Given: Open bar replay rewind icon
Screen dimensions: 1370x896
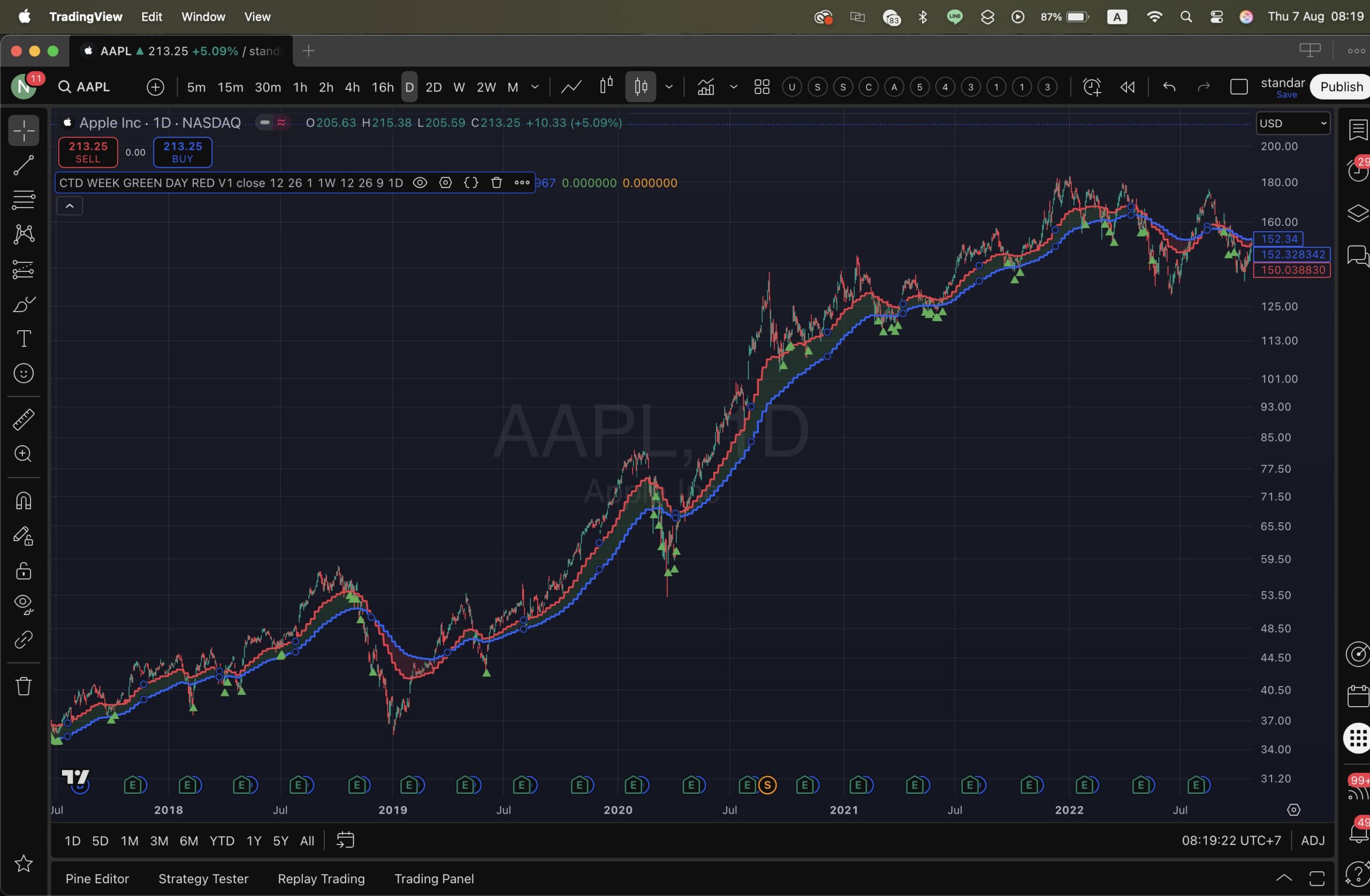Looking at the screenshot, I should click(1127, 87).
